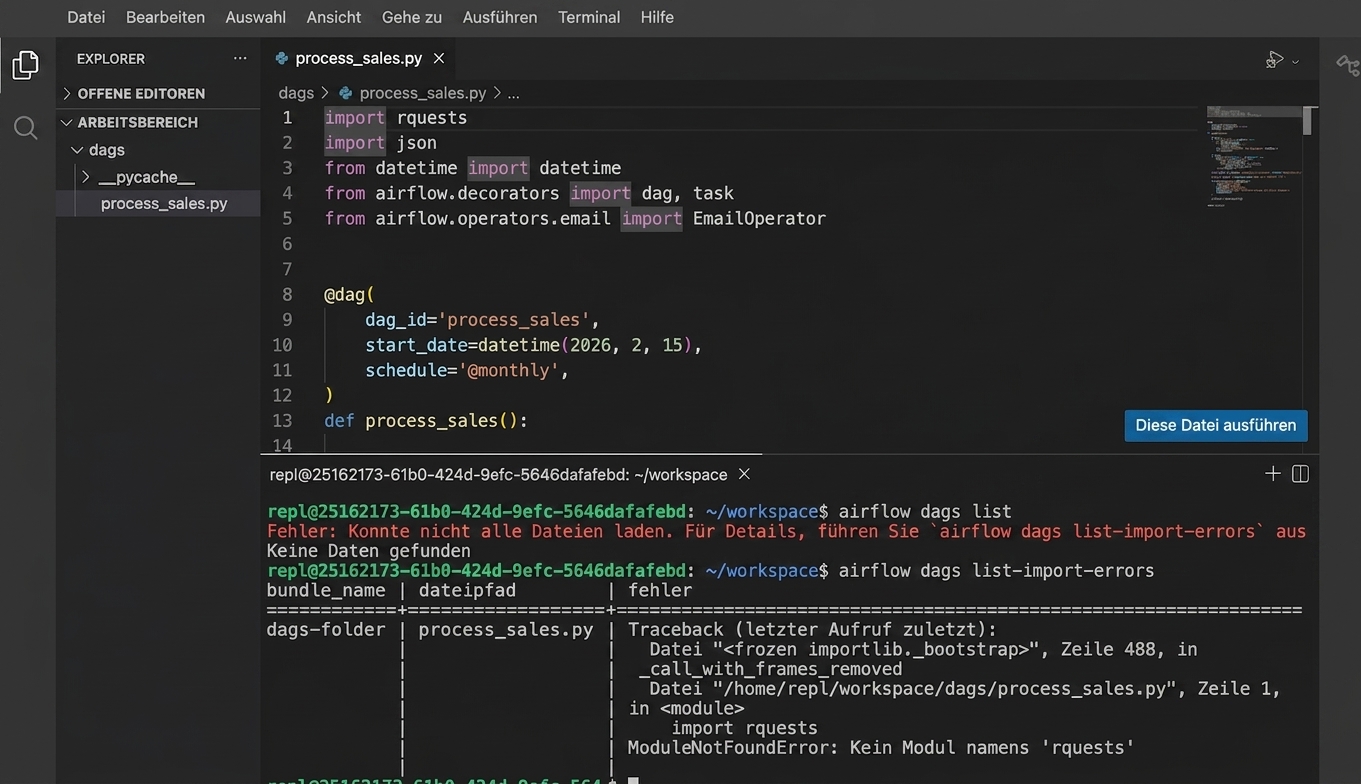Viewport: 1361px width, 784px height.
Task: Click 'EmailOperator' in line 5
Action: [759, 219]
